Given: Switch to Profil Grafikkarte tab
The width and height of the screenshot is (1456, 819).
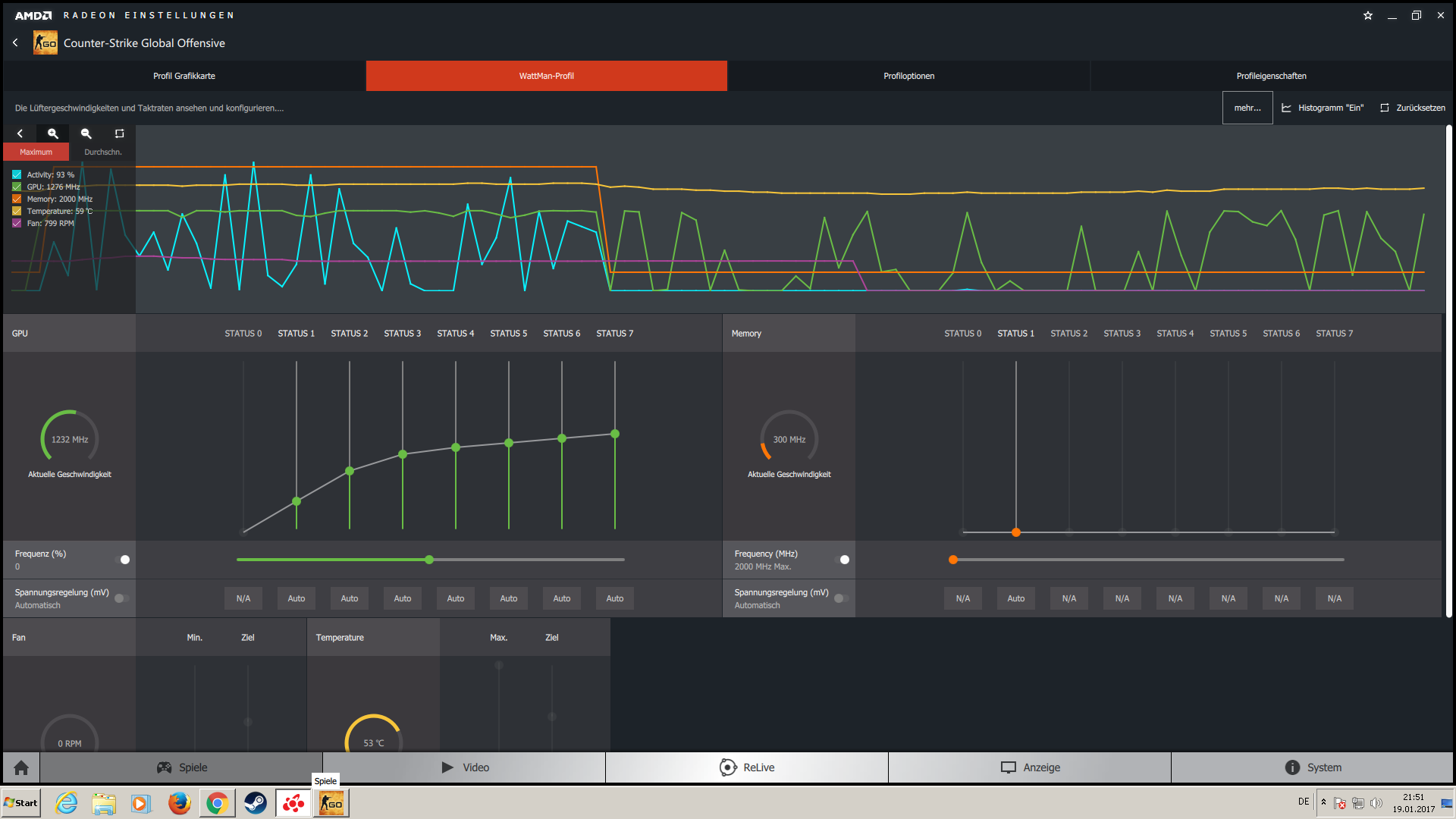Looking at the screenshot, I should pos(184,76).
